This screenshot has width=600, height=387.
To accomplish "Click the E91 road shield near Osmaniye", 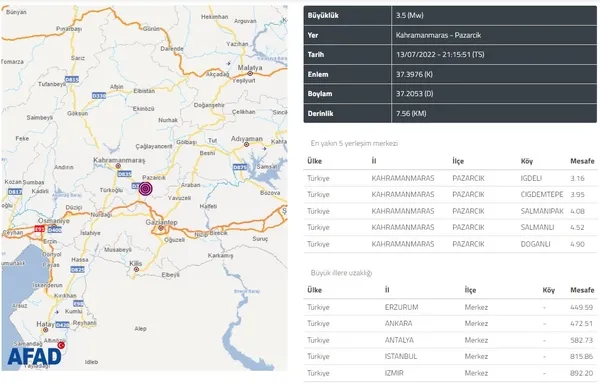I will [x=39, y=229].
